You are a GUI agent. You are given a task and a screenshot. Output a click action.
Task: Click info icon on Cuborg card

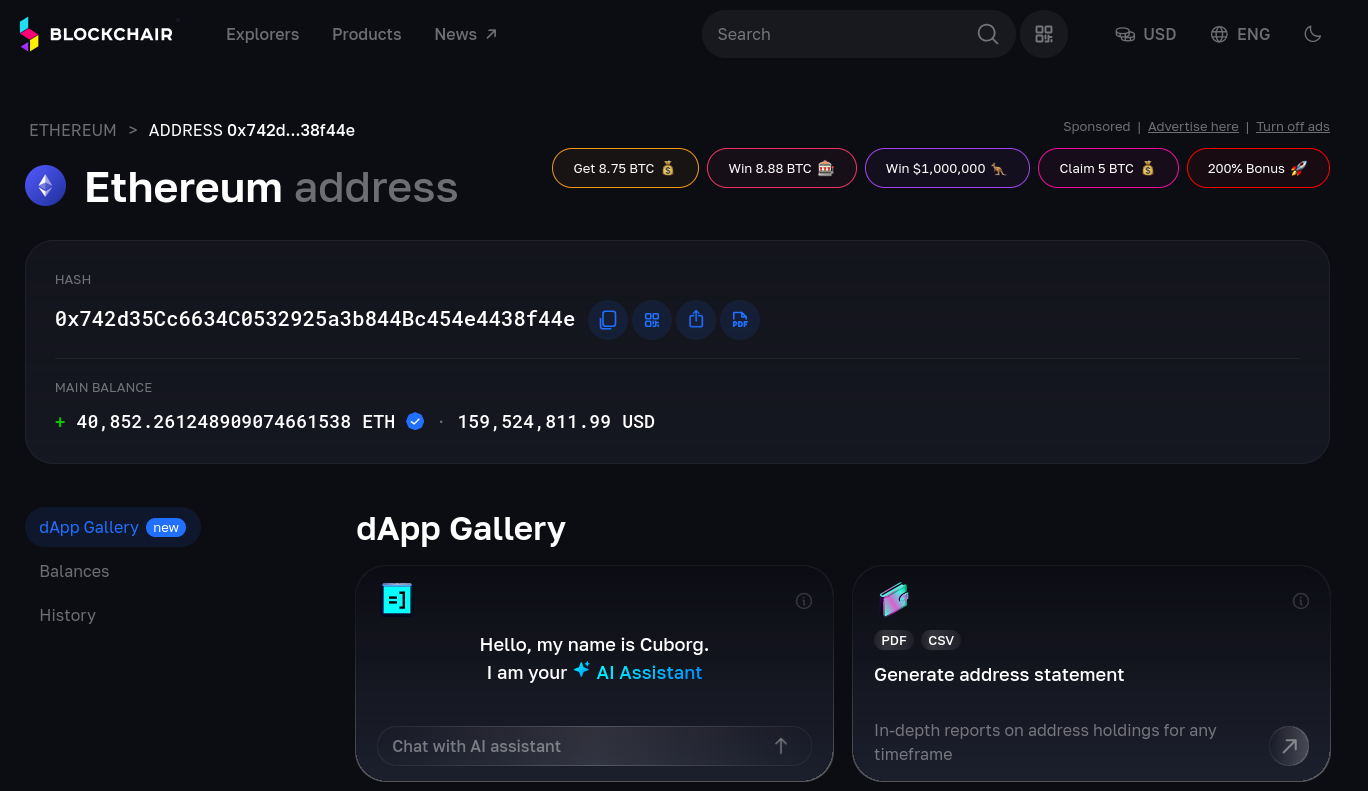point(803,601)
